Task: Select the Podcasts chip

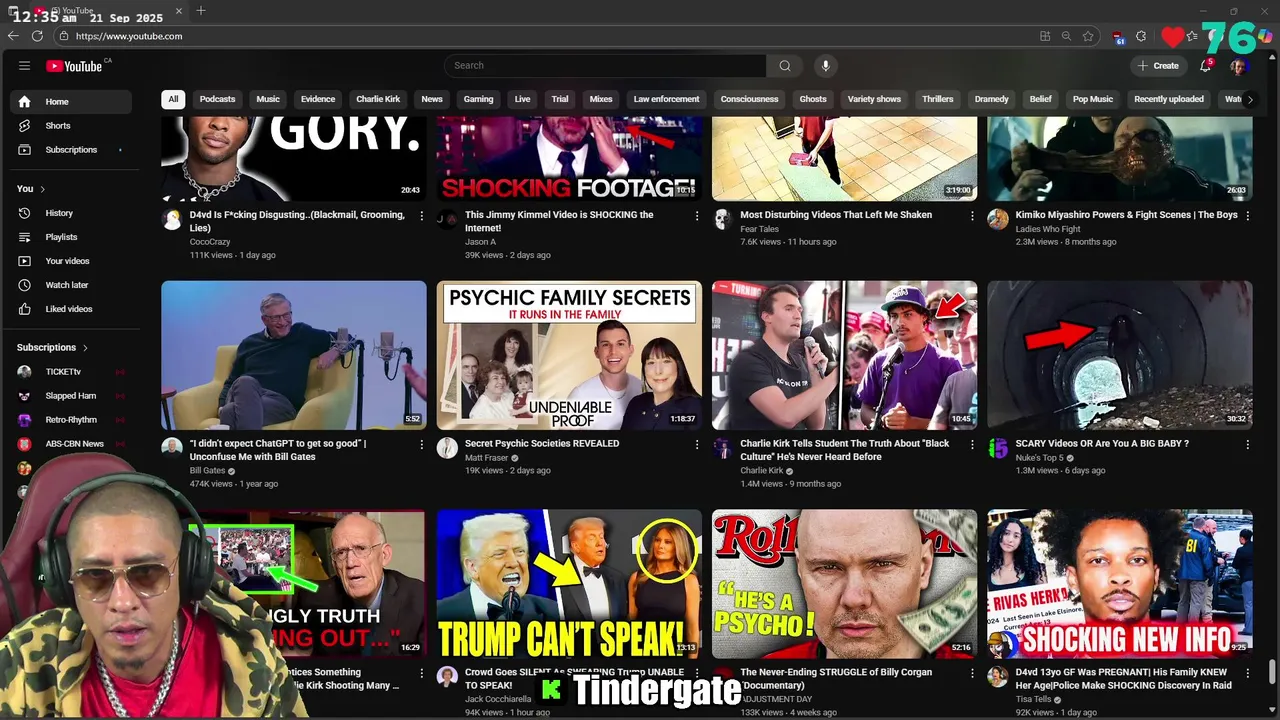Action: [217, 99]
